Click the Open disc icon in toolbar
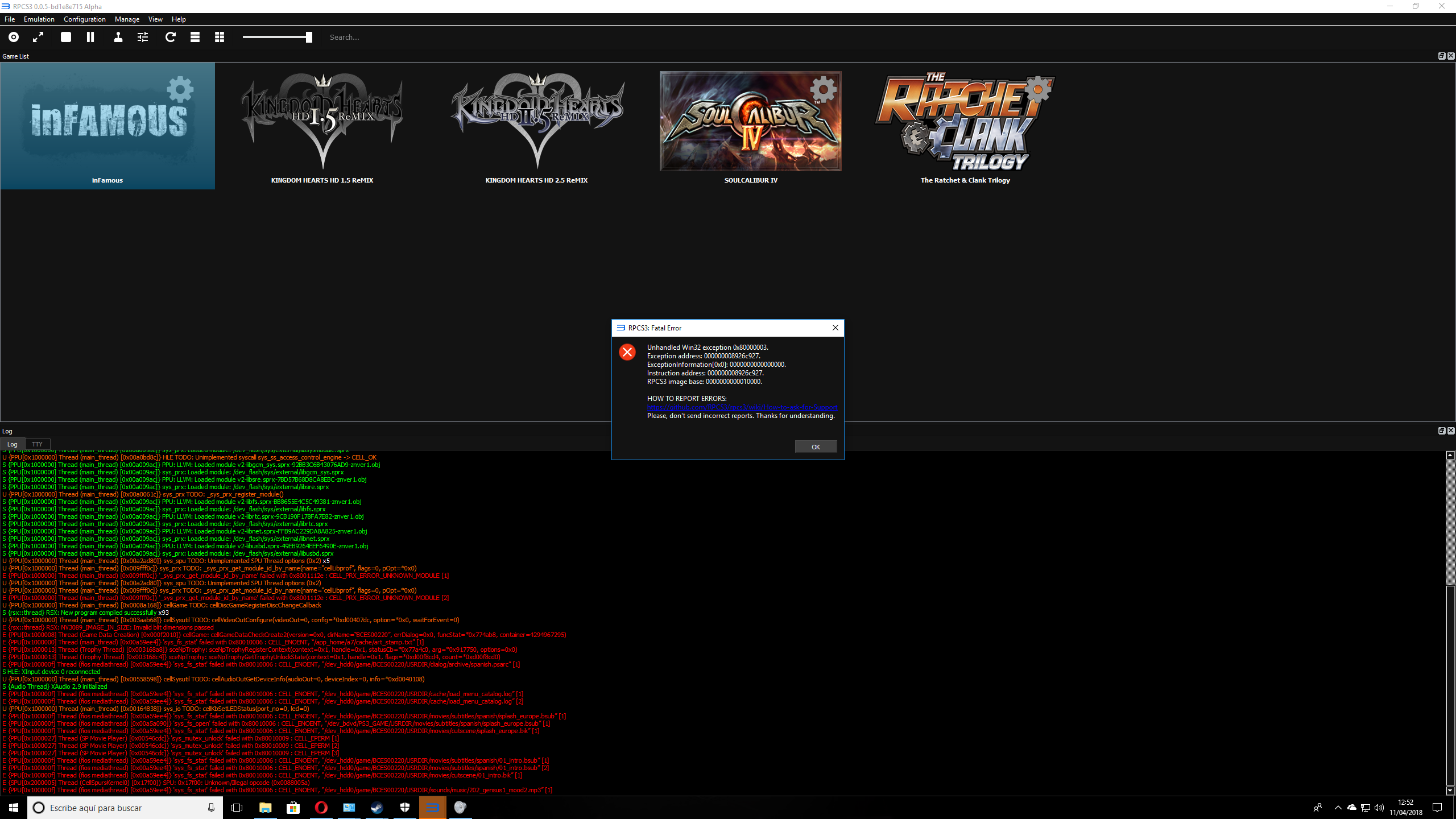The height and width of the screenshot is (819, 1456). 14,37
